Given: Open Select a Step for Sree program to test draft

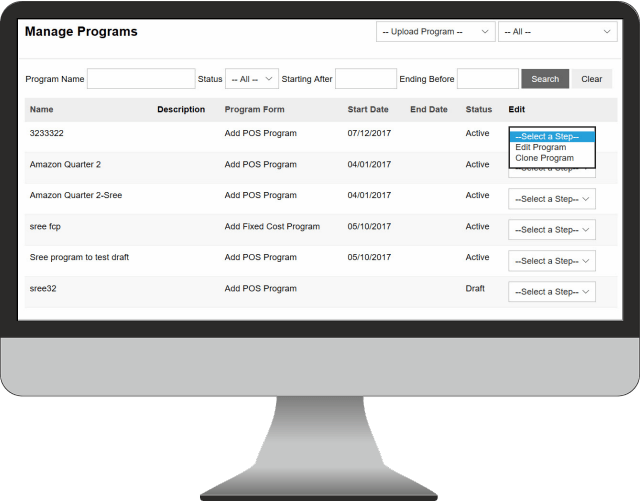Looking at the screenshot, I should (552, 261).
